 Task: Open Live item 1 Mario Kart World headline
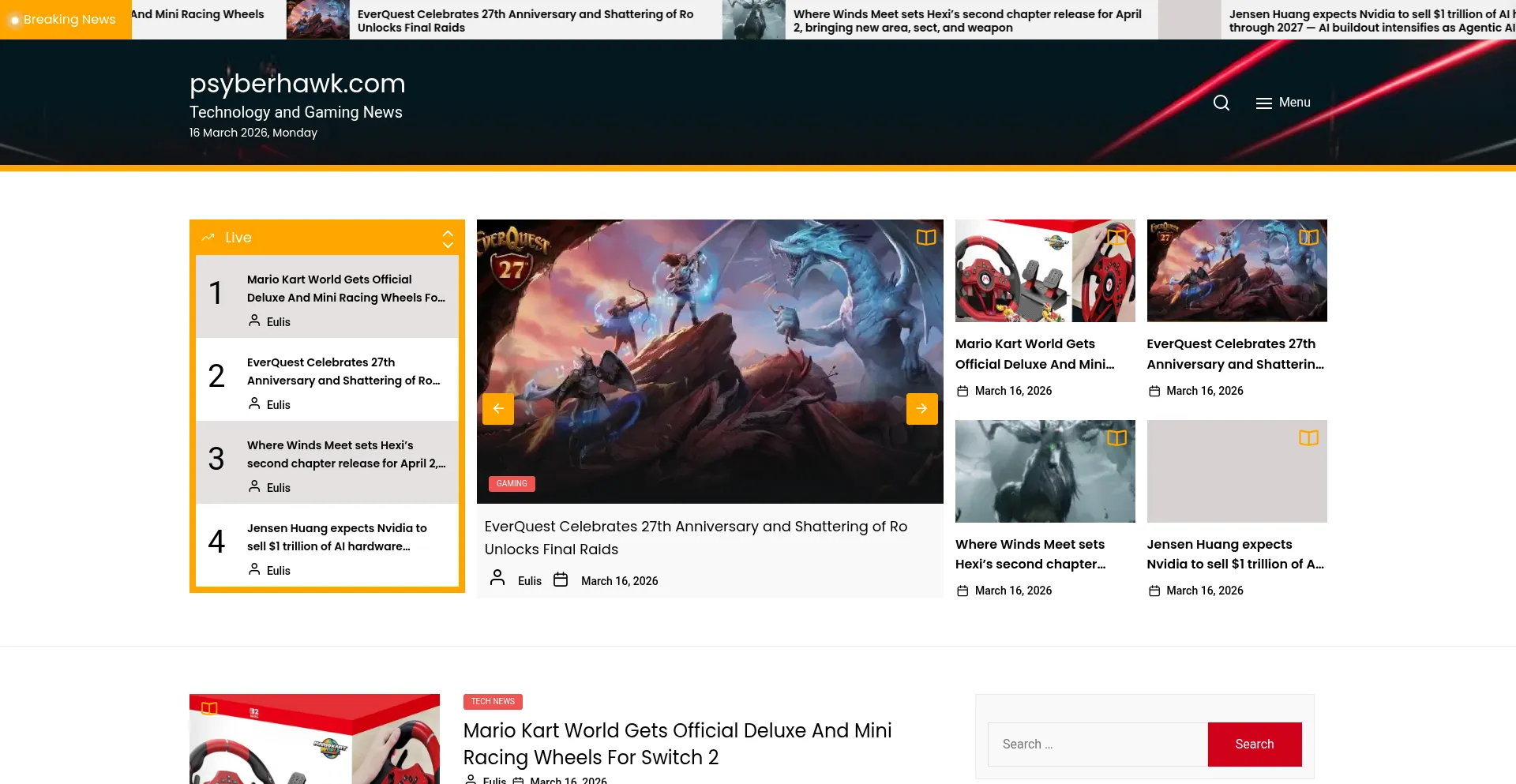pos(346,289)
